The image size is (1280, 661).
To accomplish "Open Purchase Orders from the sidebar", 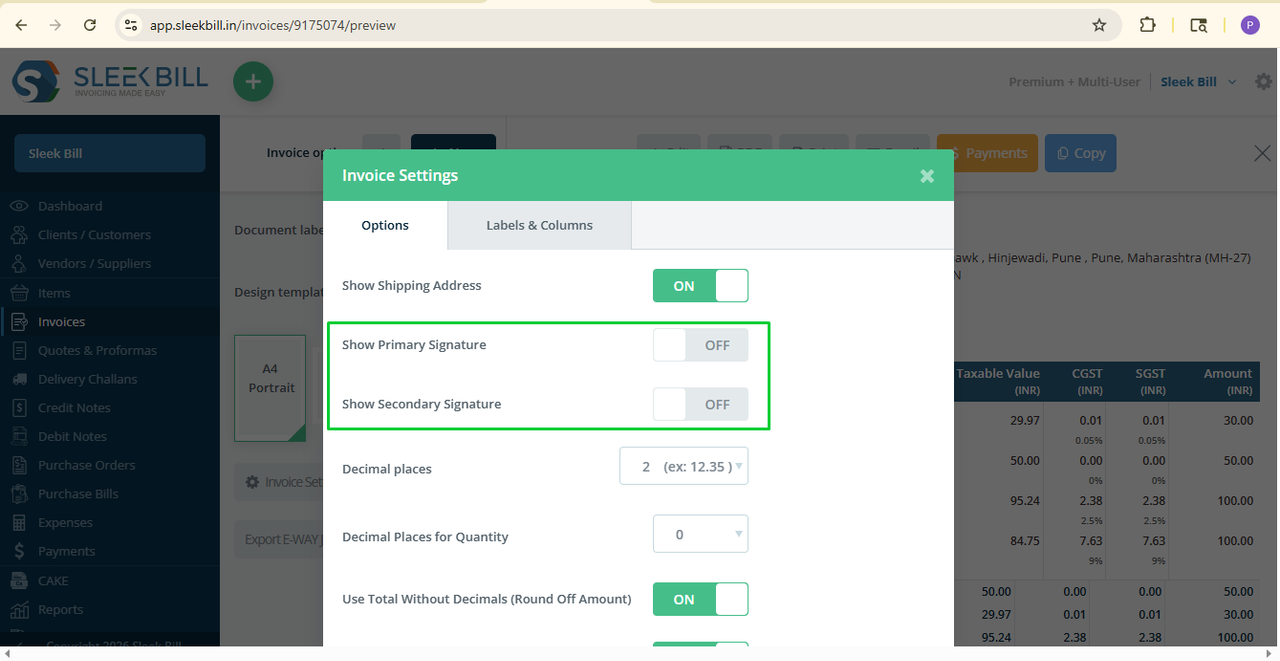I will [x=87, y=465].
